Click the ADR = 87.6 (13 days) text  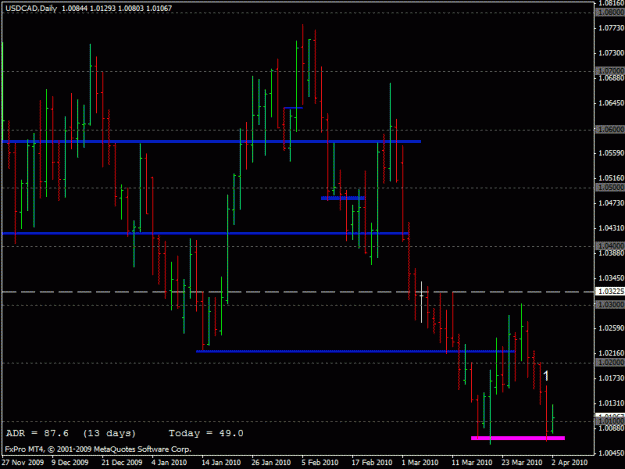pyautogui.click(x=71, y=433)
